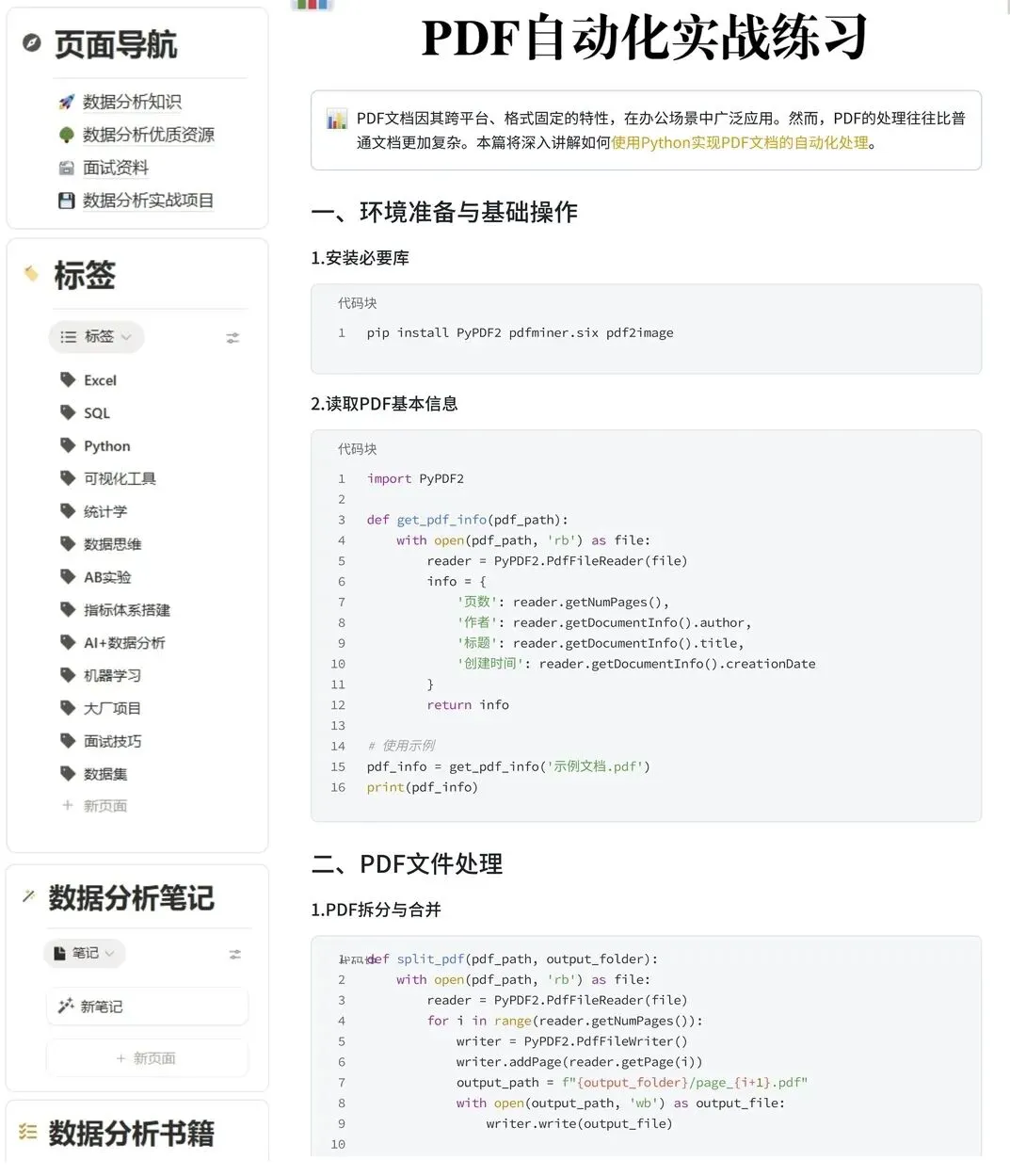The image size is (1010, 1176).
Task: Open the 面试资料 page link
Action: pyautogui.click(x=116, y=168)
